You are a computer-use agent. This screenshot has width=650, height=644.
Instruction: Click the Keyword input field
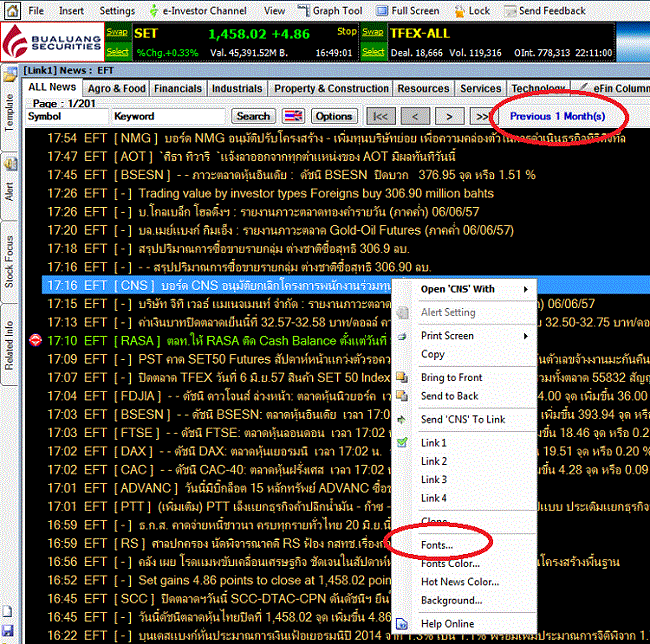[169, 116]
